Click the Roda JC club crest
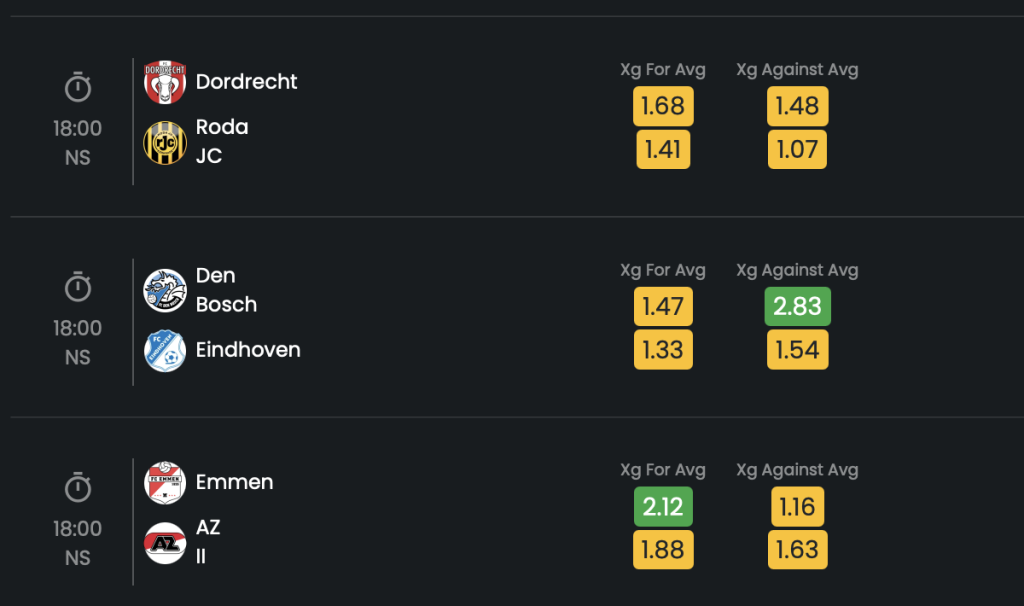This screenshot has width=1024, height=606. pyautogui.click(x=165, y=142)
